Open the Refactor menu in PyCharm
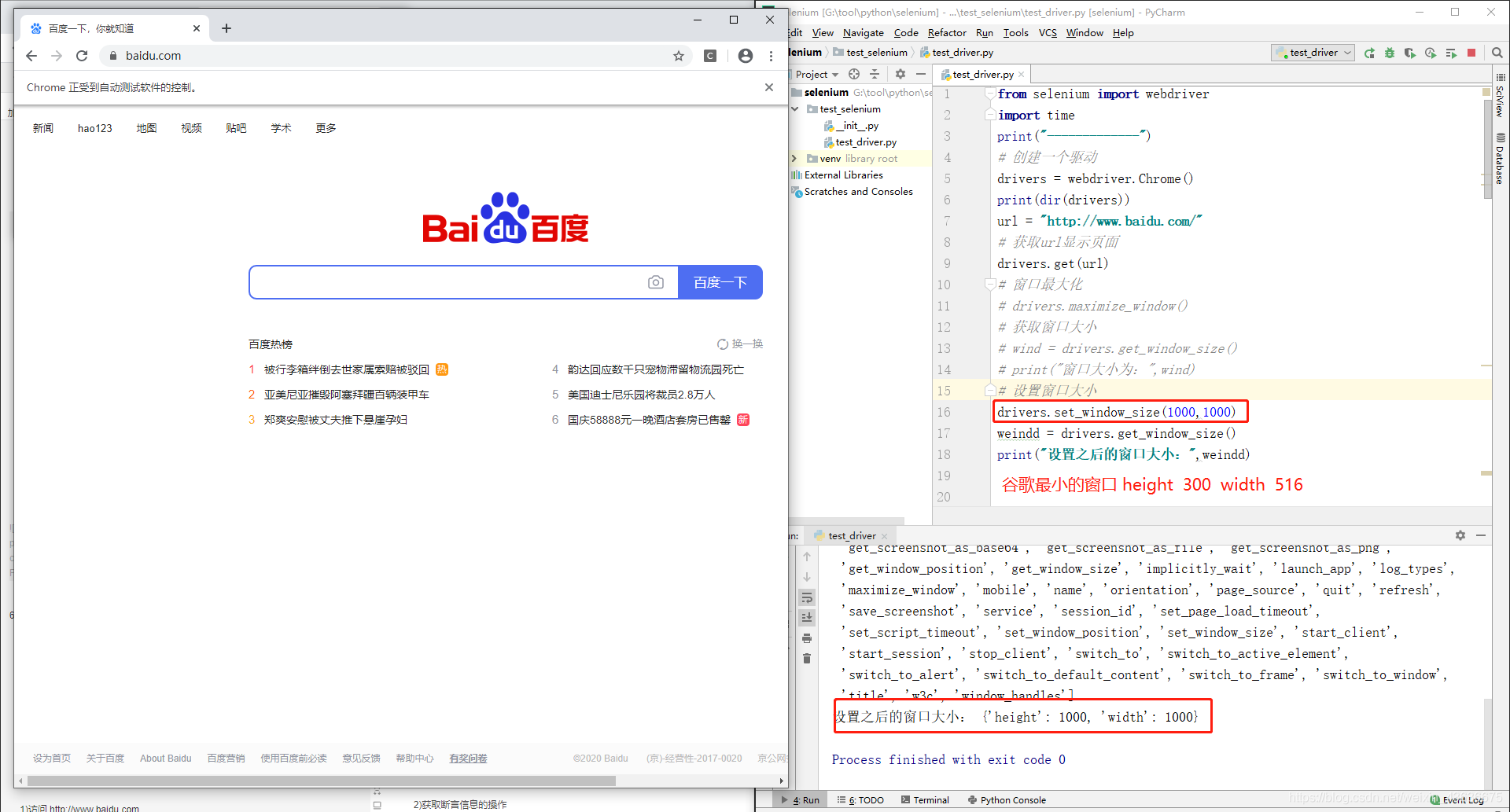1510x812 pixels. coord(947,33)
